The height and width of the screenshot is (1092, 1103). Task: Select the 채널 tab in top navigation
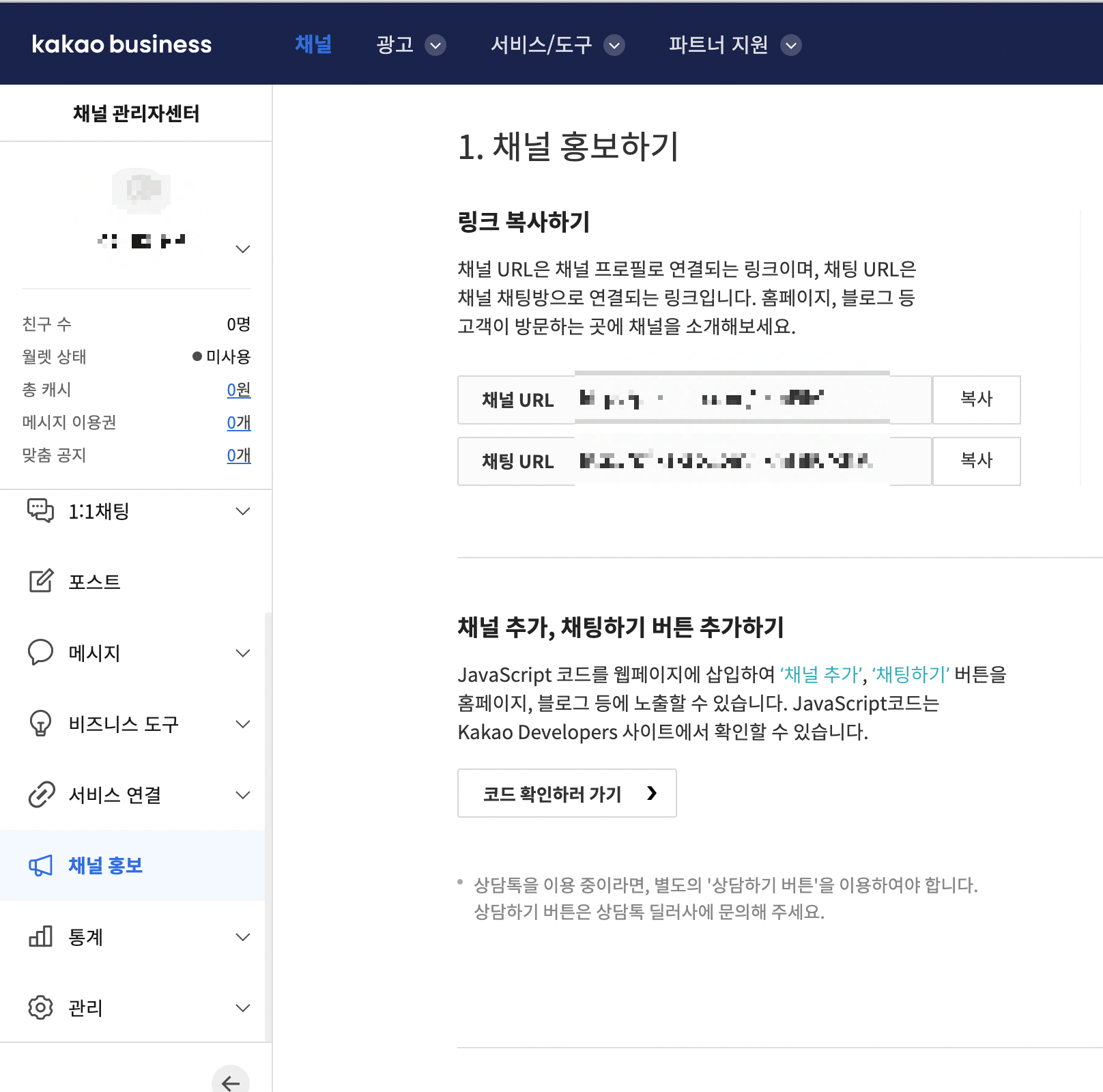click(x=313, y=44)
